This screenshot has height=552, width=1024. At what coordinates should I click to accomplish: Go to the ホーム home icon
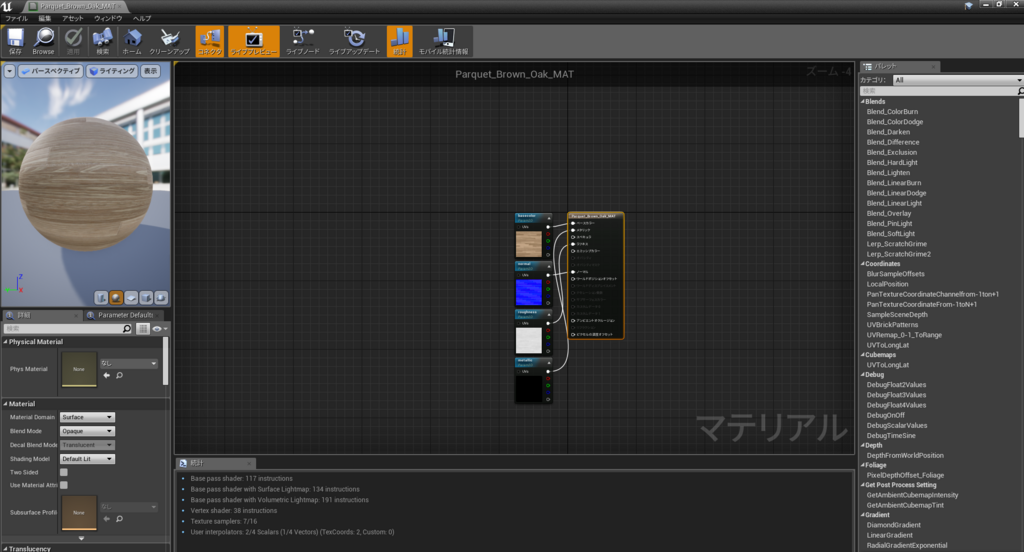132,41
